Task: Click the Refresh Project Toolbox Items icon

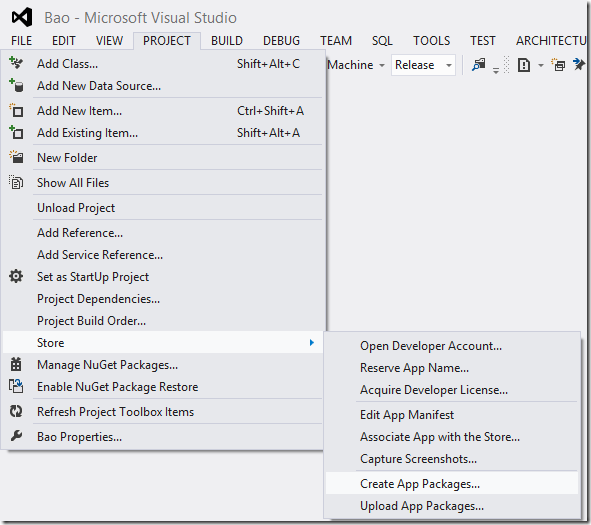Action: click(16, 411)
